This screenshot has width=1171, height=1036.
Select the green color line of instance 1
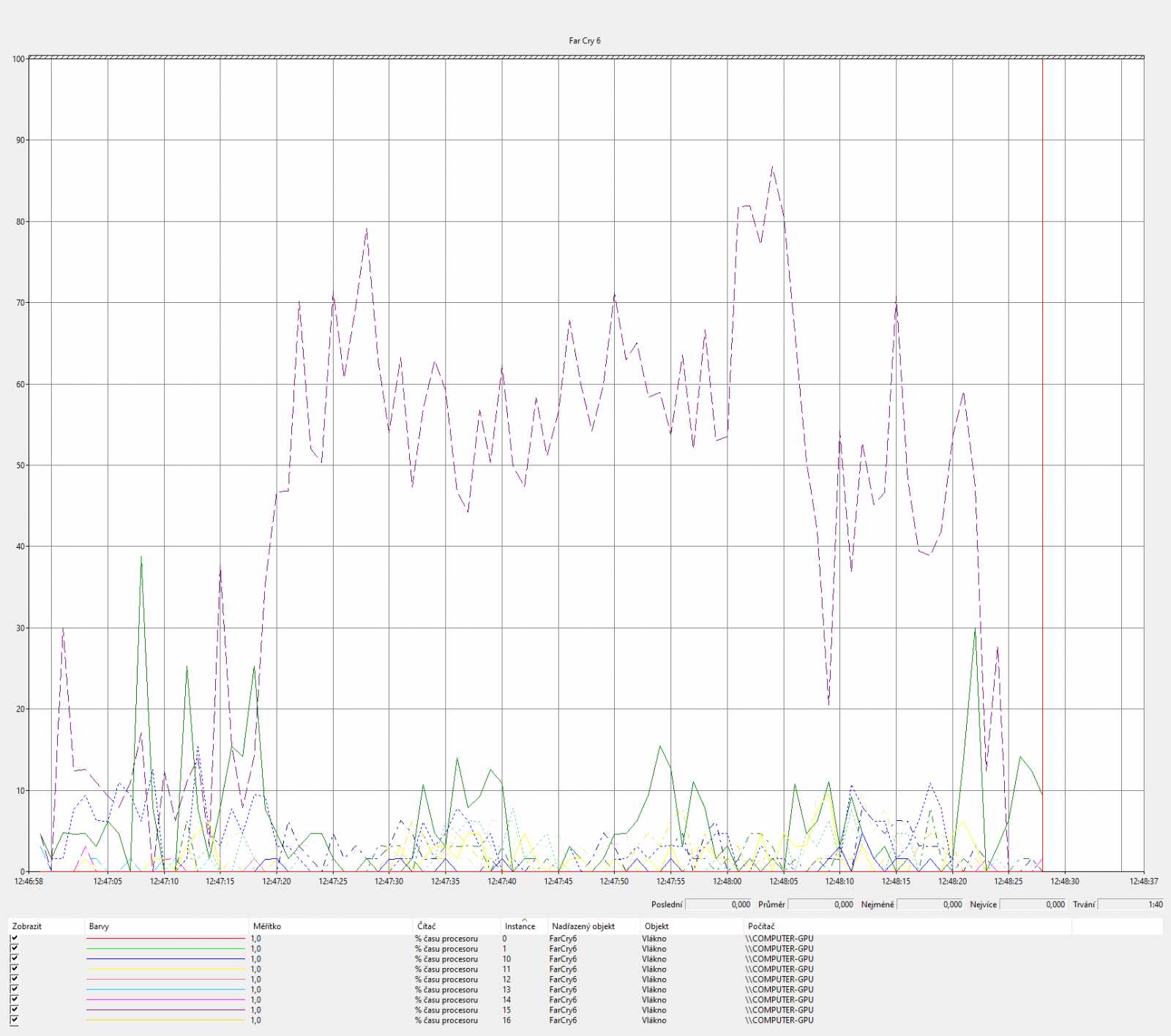coord(166,948)
